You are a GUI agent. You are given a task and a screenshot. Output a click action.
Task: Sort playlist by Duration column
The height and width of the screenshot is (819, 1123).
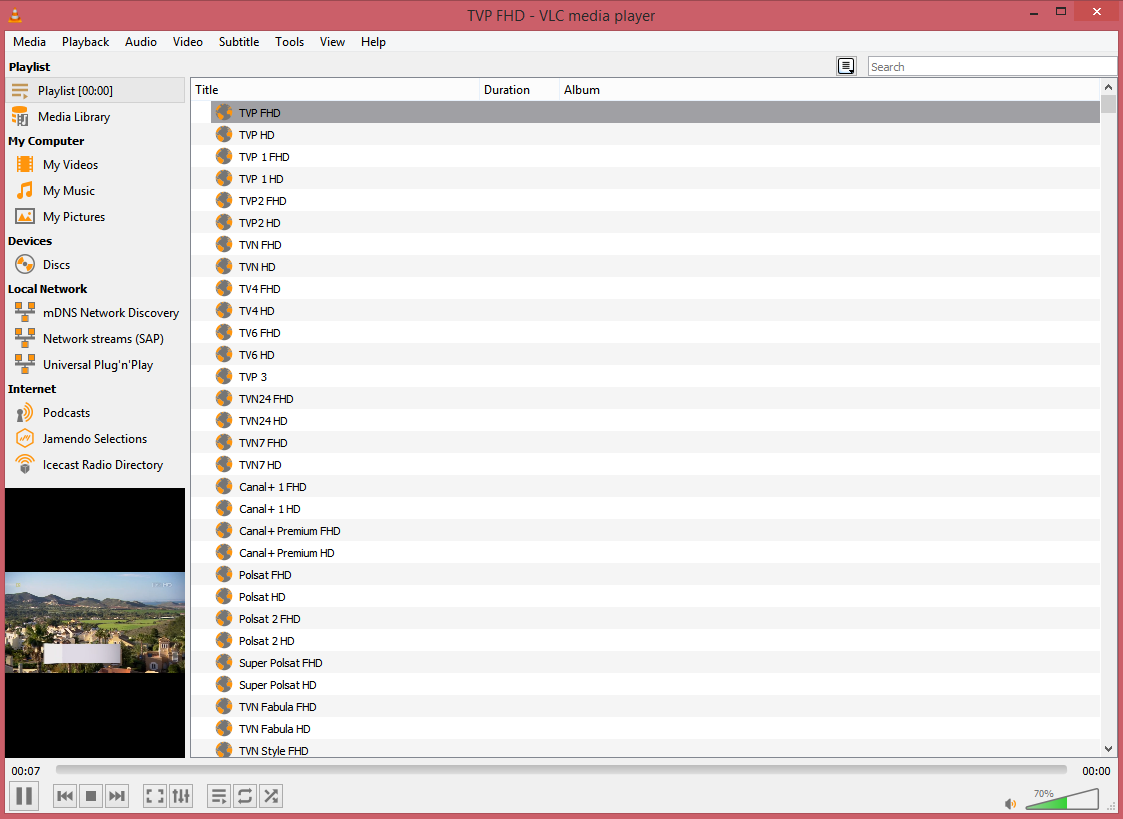click(x=519, y=89)
